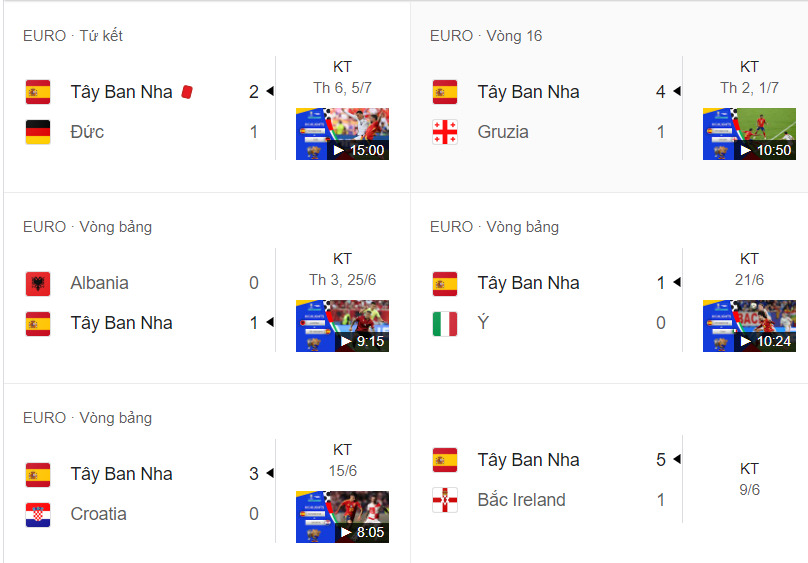Click the Croatia flag icon
This screenshot has height=563, width=808.
38,514
